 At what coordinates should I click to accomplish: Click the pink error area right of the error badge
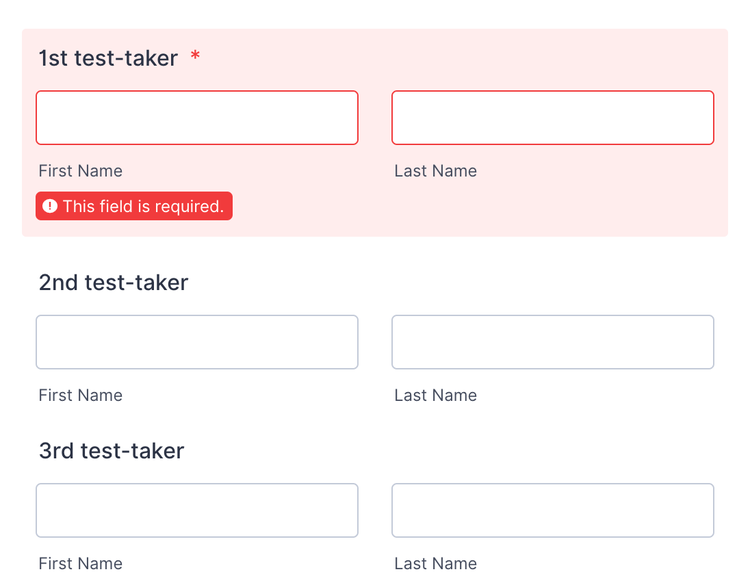click(x=480, y=208)
